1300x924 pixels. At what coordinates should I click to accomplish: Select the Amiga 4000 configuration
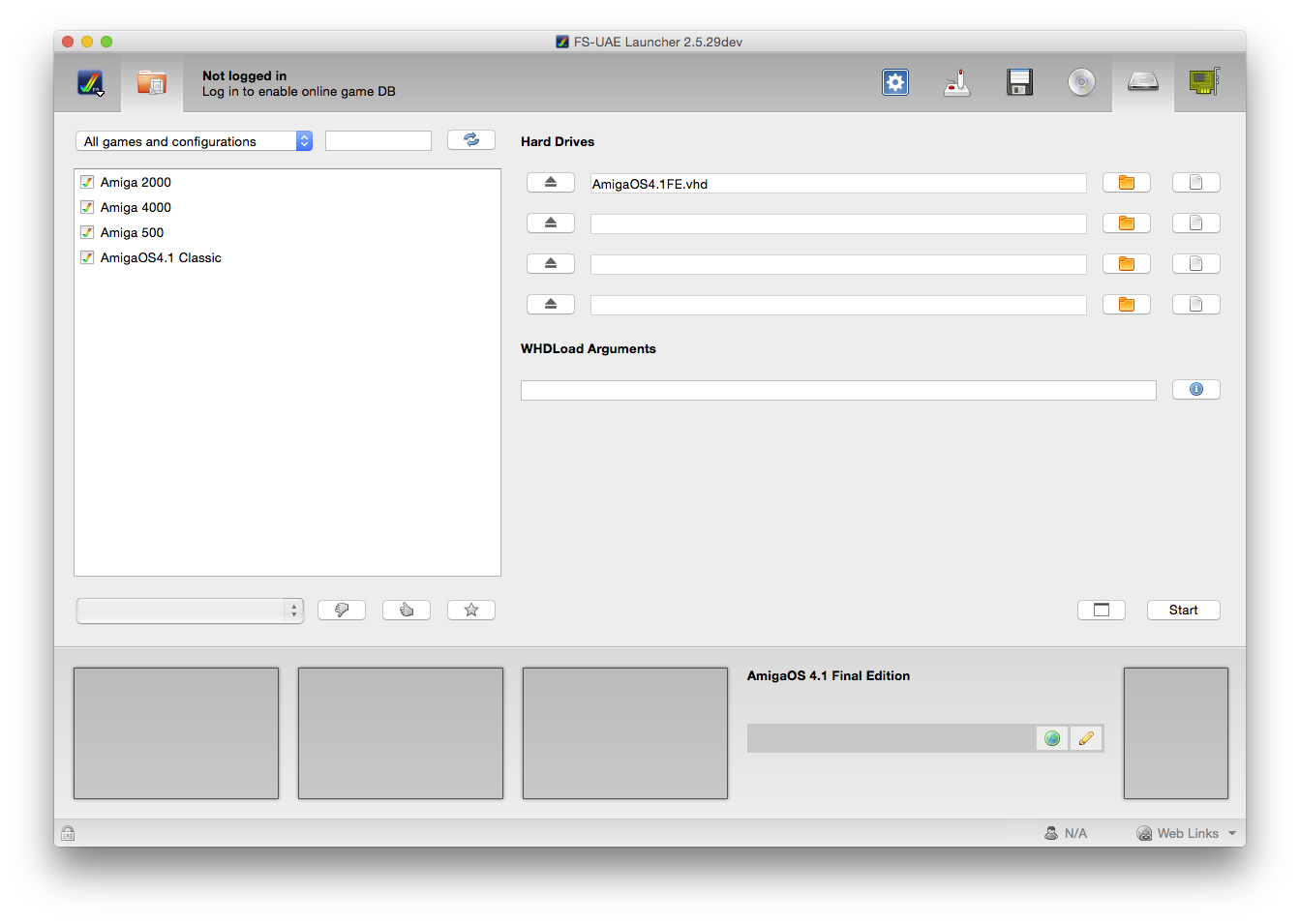[287, 207]
